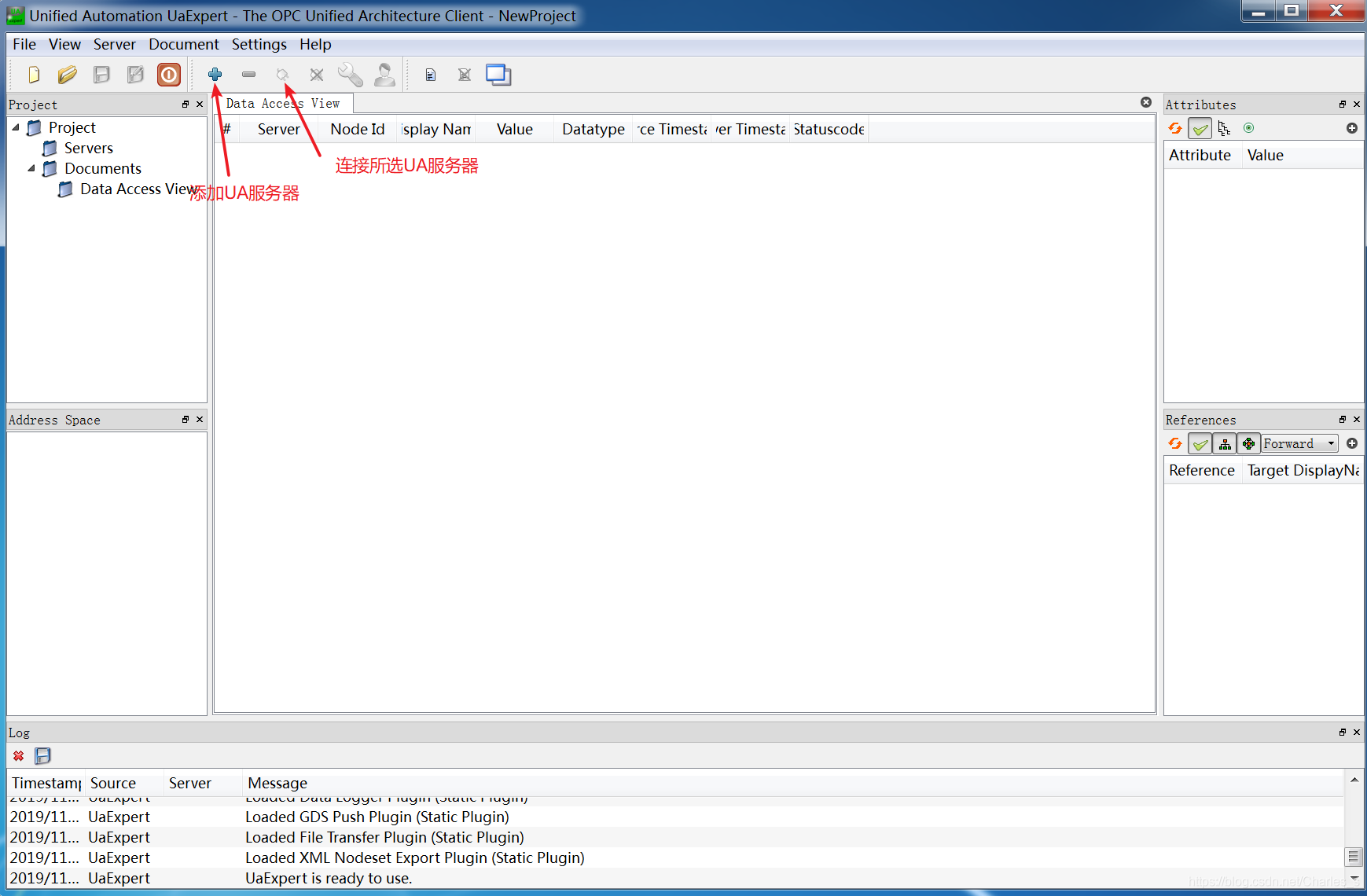This screenshot has width=1367, height=896.
Task: Close the Data Access View document
Action: click(x=1146, y=102)
